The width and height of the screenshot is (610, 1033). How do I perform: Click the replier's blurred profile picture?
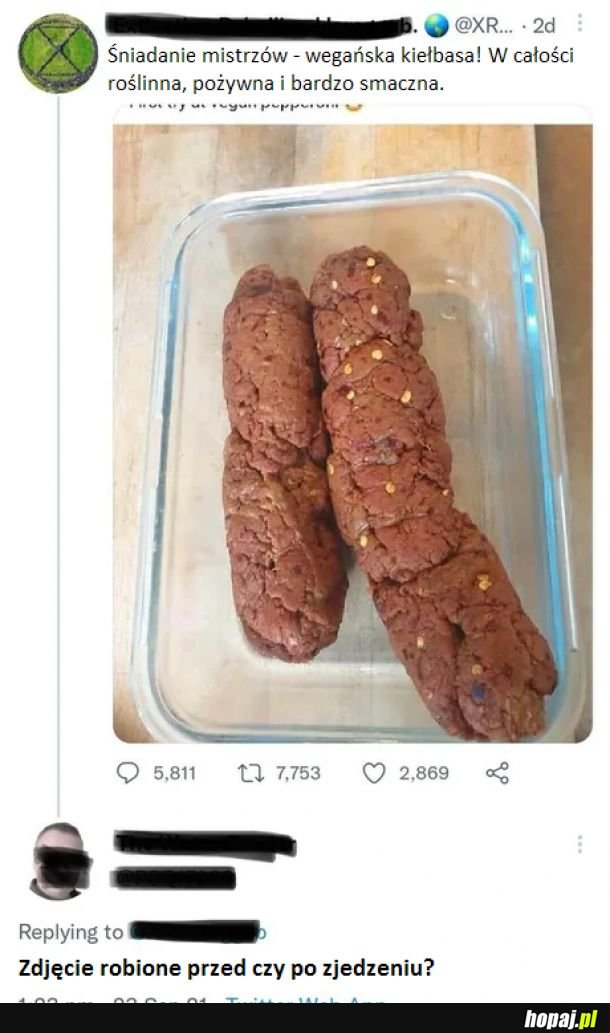[x=59, y=860]
